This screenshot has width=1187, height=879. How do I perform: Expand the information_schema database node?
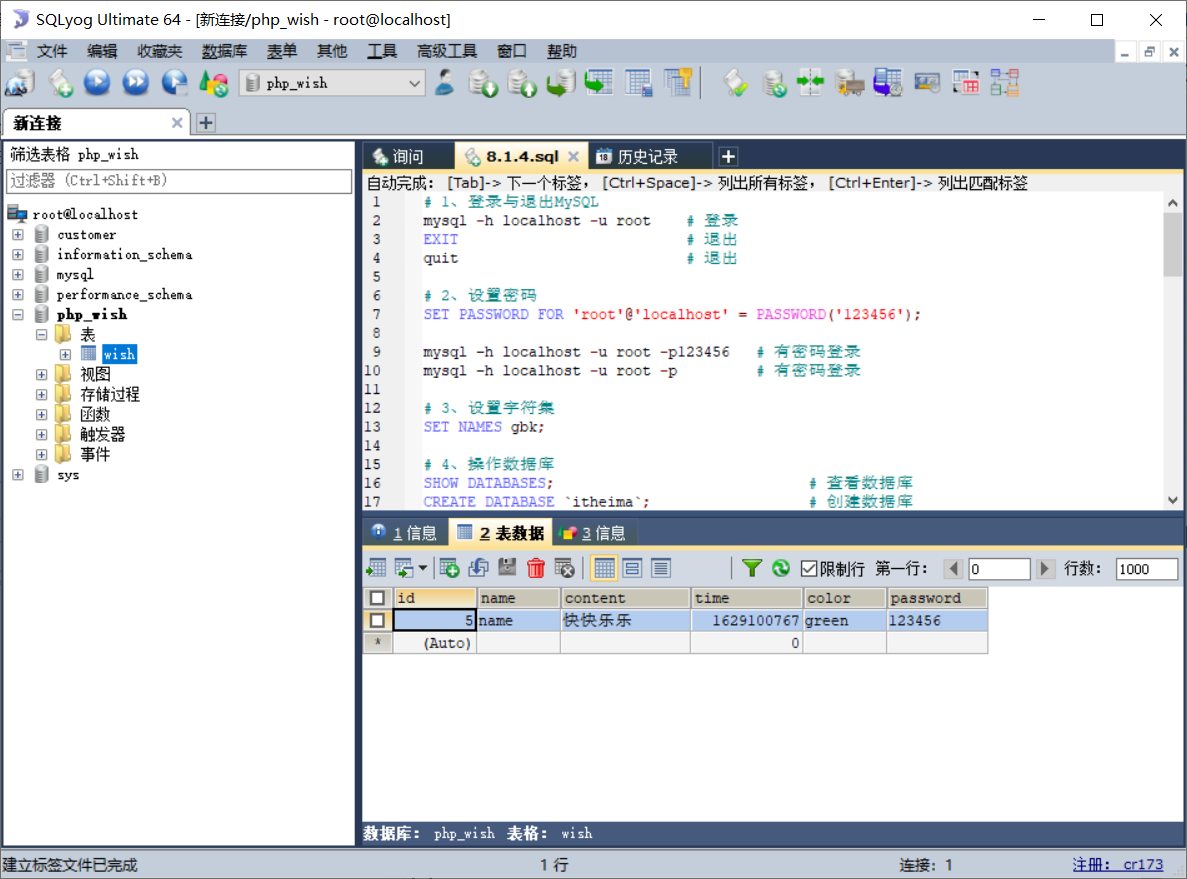18,254
